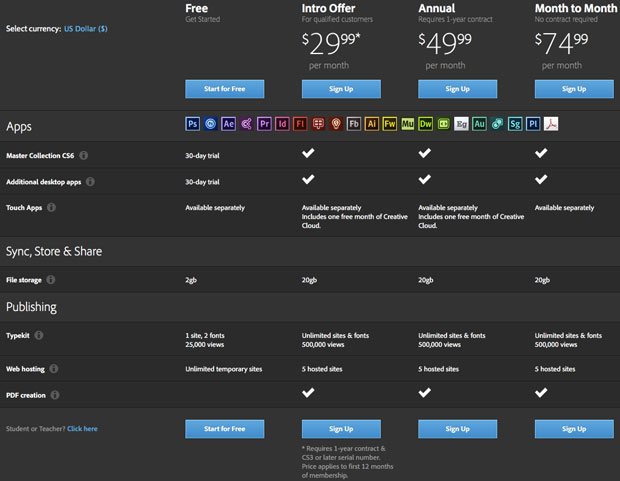Open the Student or Teacher "Click here" link
Image resolution: width=620 pixels, height=481 pixels.
click(x=82, y=429)
